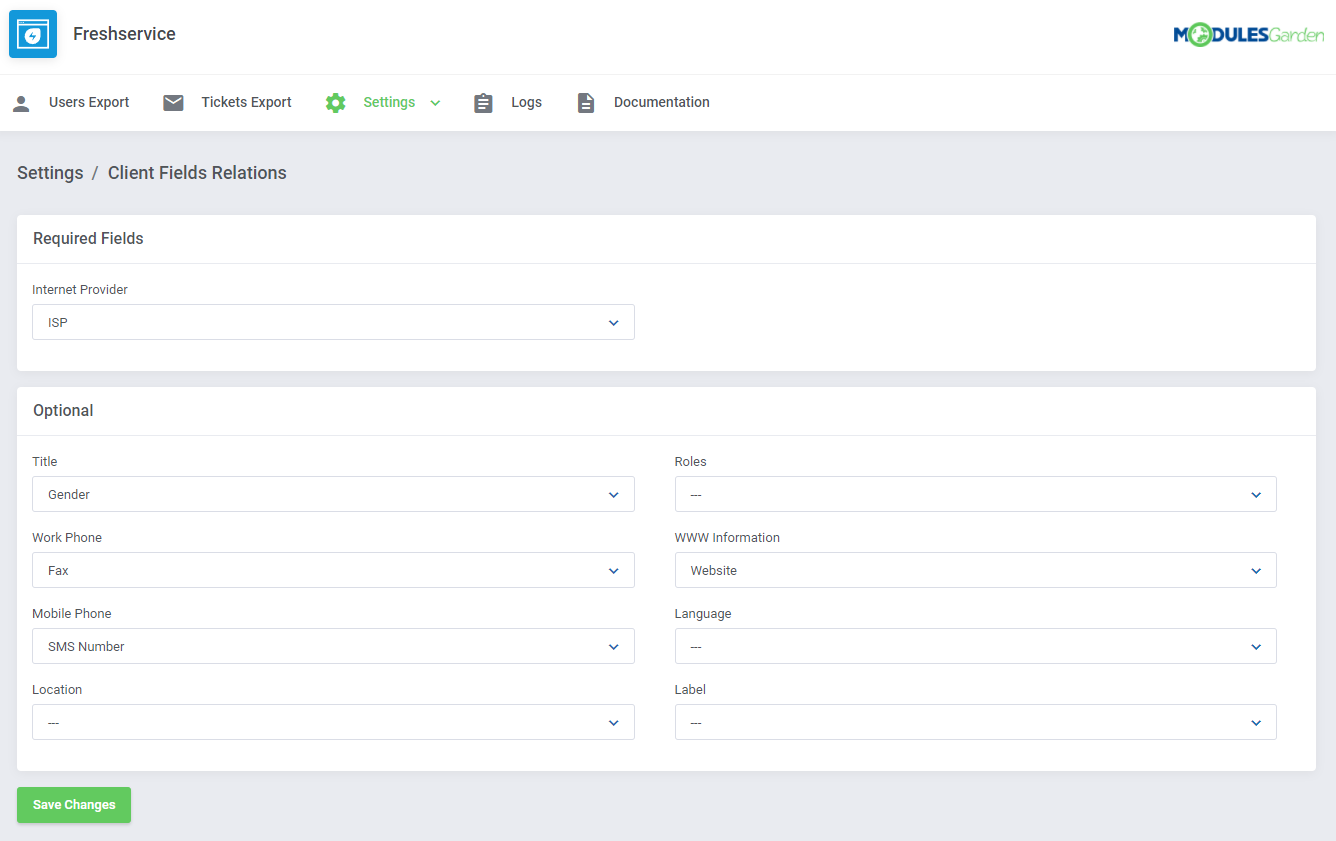The width and height of the screenshot is (1336, 841).
Task: Open the WWW Information dropdown showing Website
Action: 976,570
